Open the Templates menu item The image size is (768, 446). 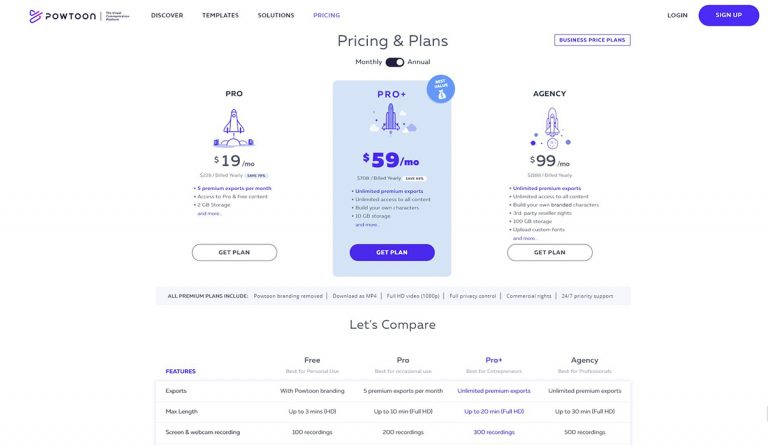pos(220,16)
